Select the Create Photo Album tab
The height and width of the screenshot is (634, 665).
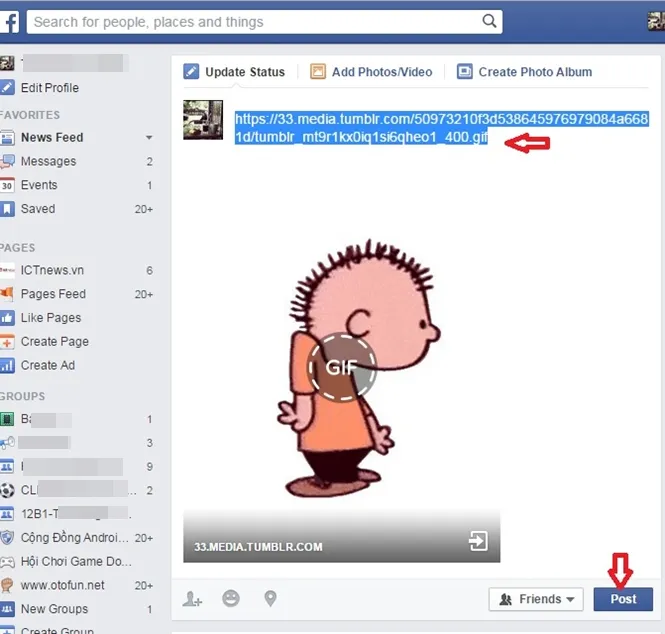tap(524, 72)
